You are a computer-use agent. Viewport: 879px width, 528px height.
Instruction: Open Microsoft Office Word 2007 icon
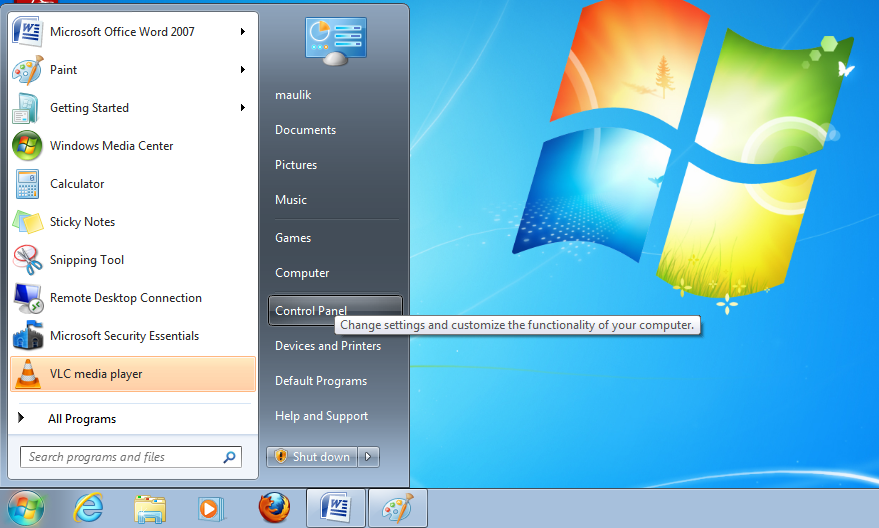[27, 31]
